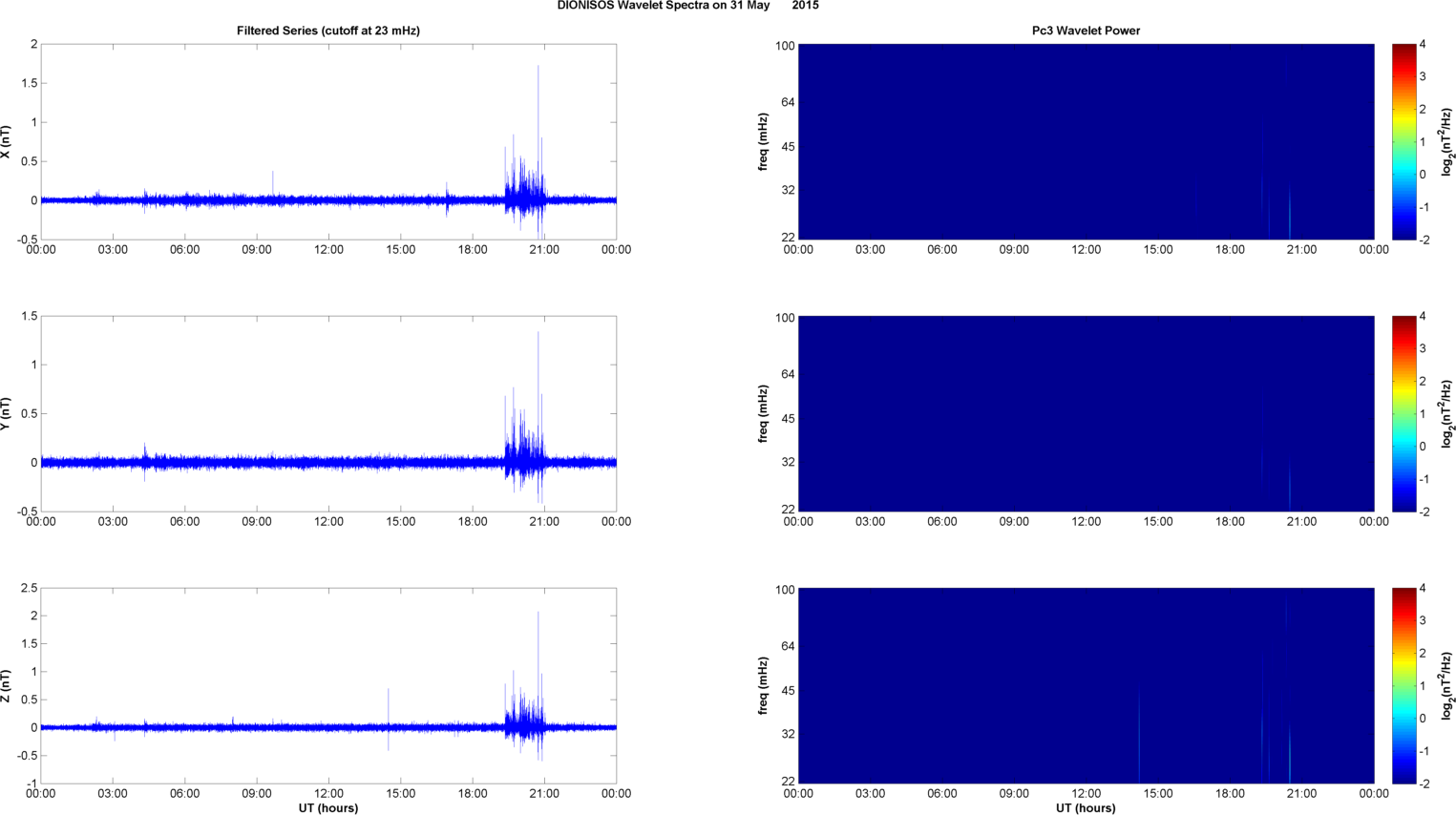Select the log2(nT²/Hz) label beside top colorbar

tap(1447, 142)
